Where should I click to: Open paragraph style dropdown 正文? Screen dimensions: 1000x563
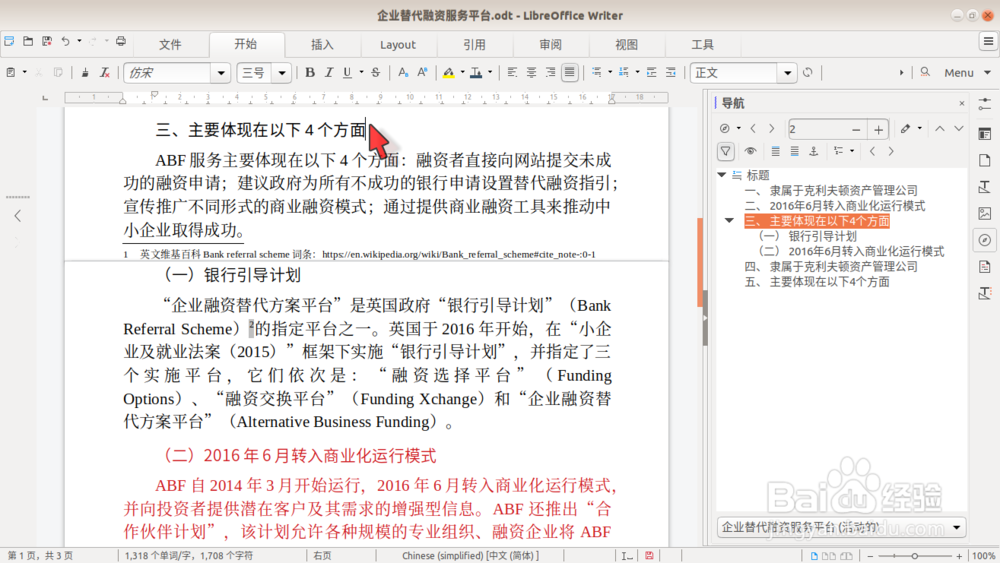click(x=788, y=73)
